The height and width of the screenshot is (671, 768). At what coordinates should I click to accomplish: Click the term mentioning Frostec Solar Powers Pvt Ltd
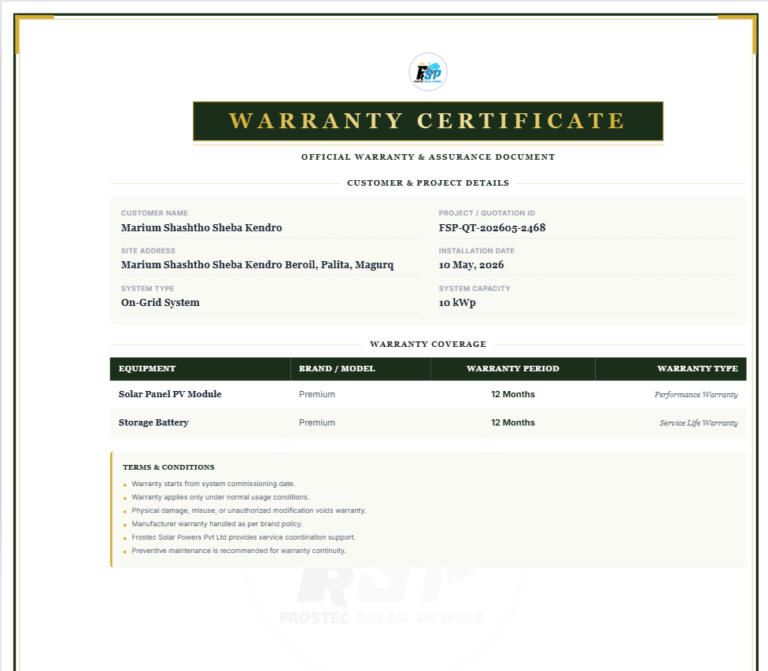[243, 537]
